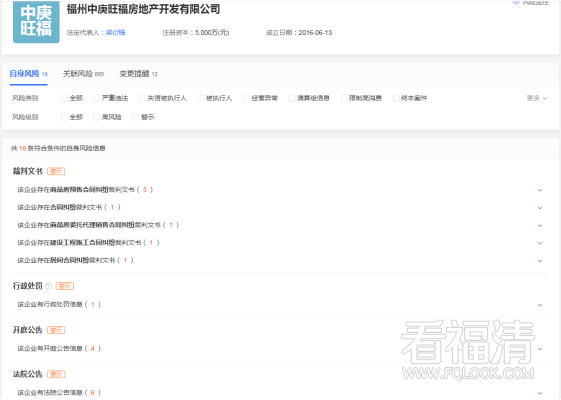The width and height of the screenshot is (561, 400).
Task: Switch to the 关联风险 tab
Action: tap(83, 74)
